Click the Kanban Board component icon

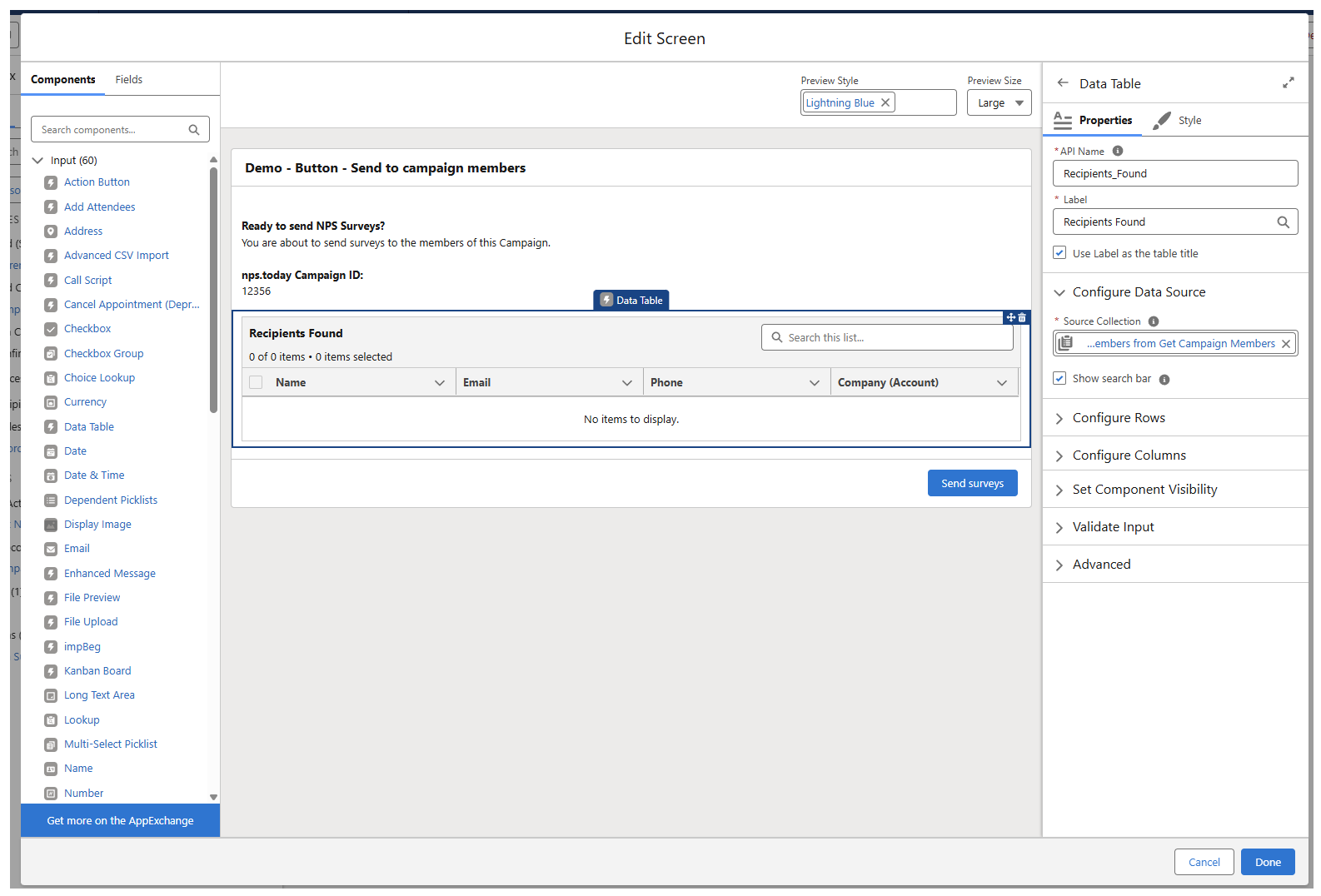coord(51,671)
